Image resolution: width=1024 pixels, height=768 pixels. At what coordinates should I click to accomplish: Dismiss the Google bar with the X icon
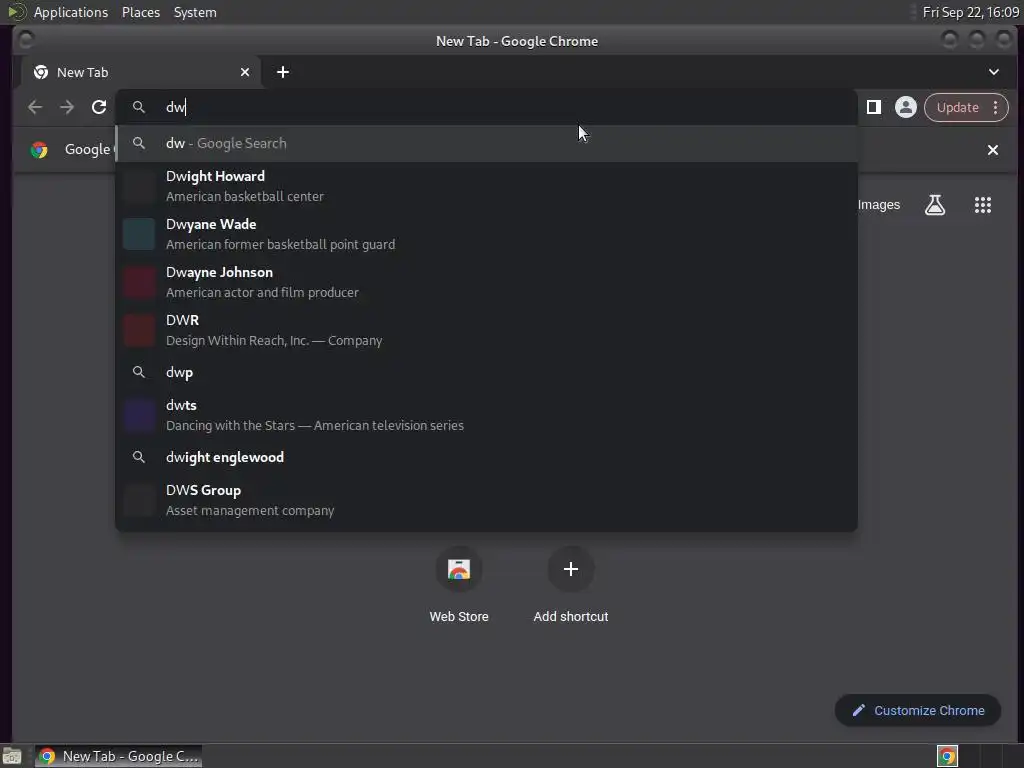coord(993,150)
